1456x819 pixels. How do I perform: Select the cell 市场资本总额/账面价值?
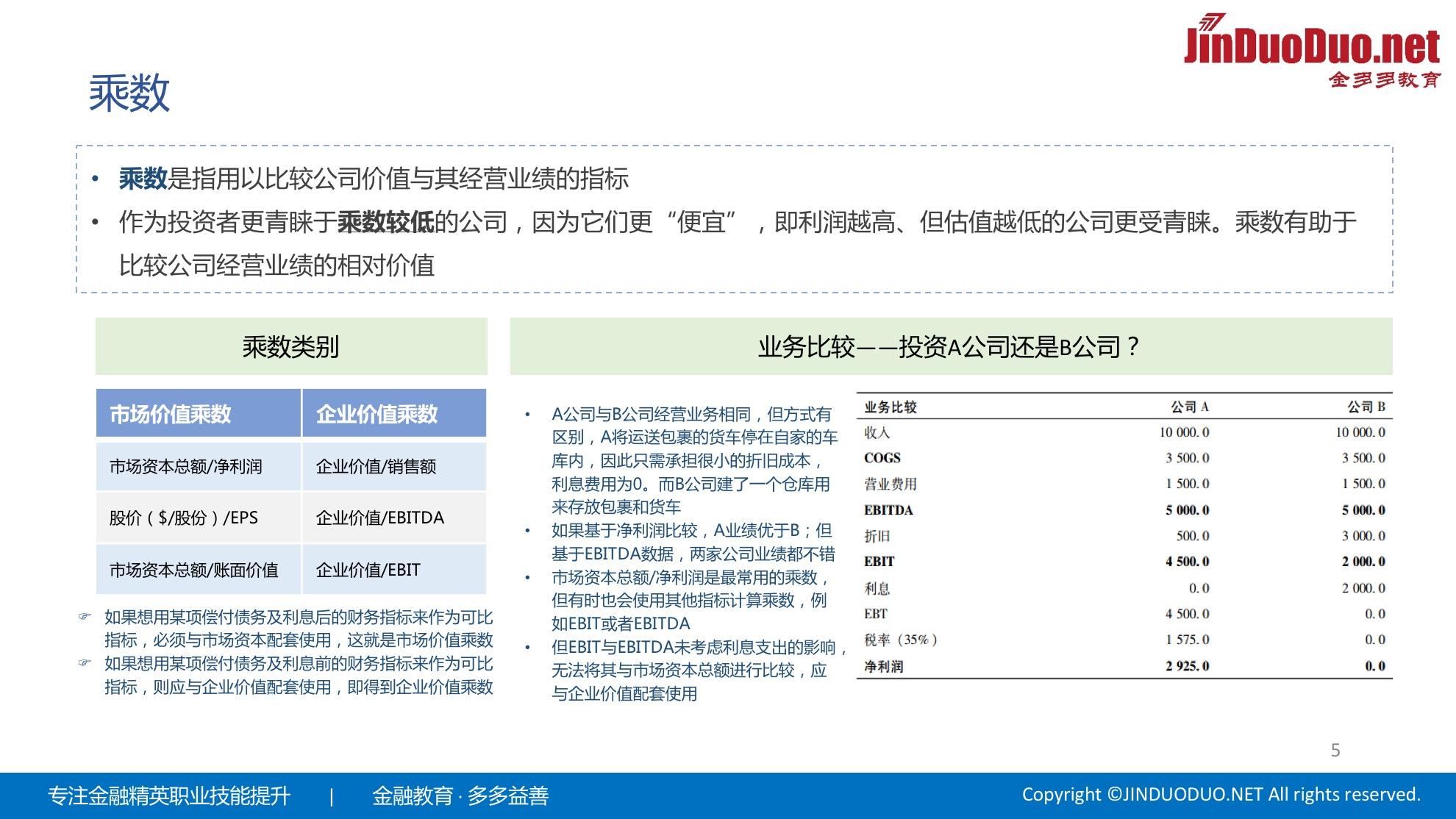tap(199, 570)
